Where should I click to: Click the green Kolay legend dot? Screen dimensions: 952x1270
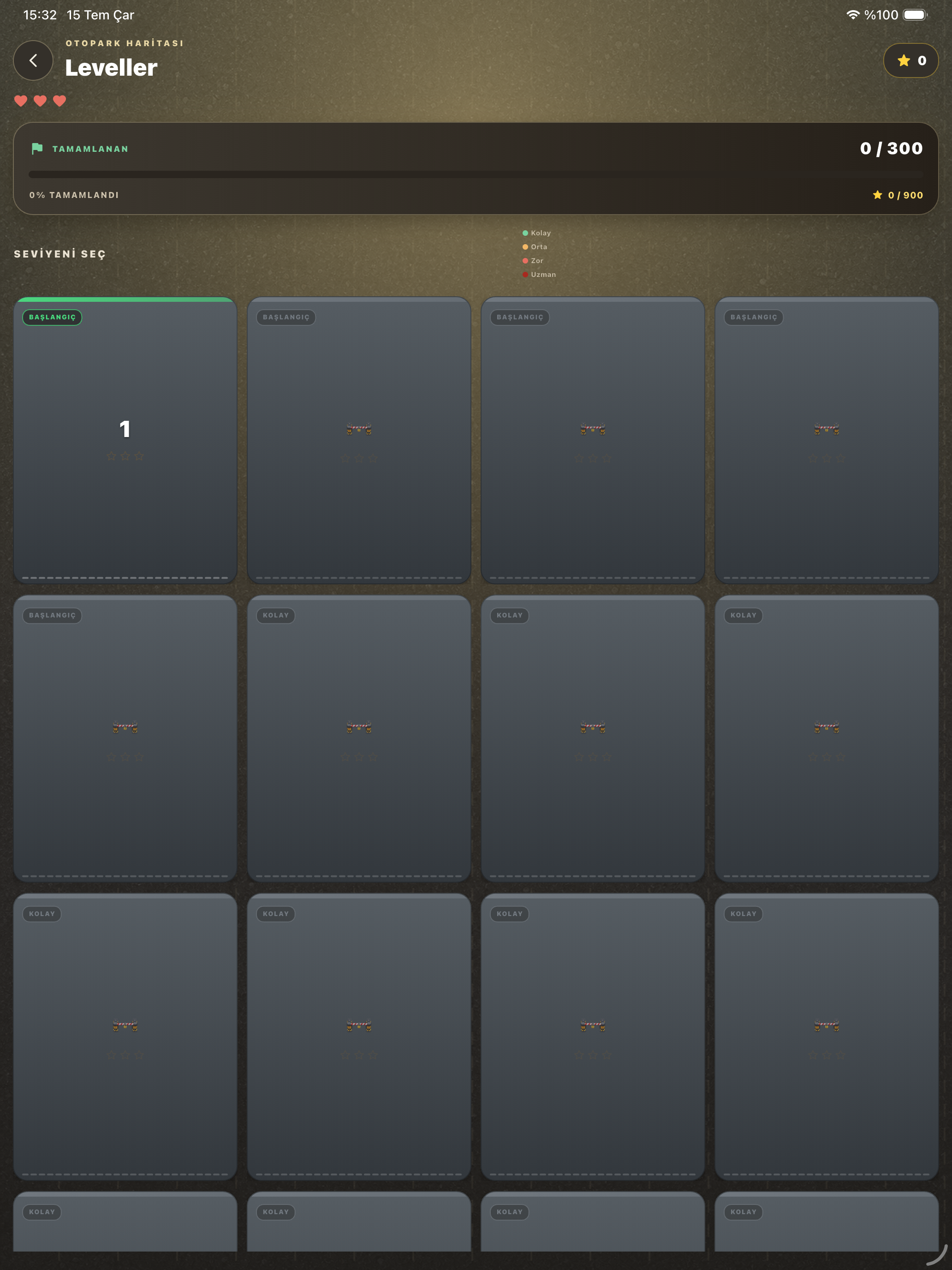pyautogui.click(x=525, y=233)
